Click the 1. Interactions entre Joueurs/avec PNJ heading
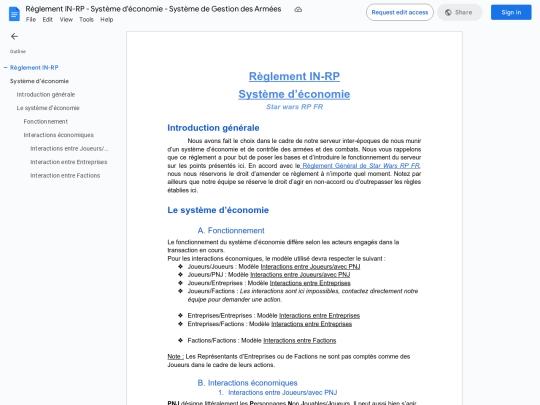The height and width of the screenshot is (405, 540). point(278,393)
